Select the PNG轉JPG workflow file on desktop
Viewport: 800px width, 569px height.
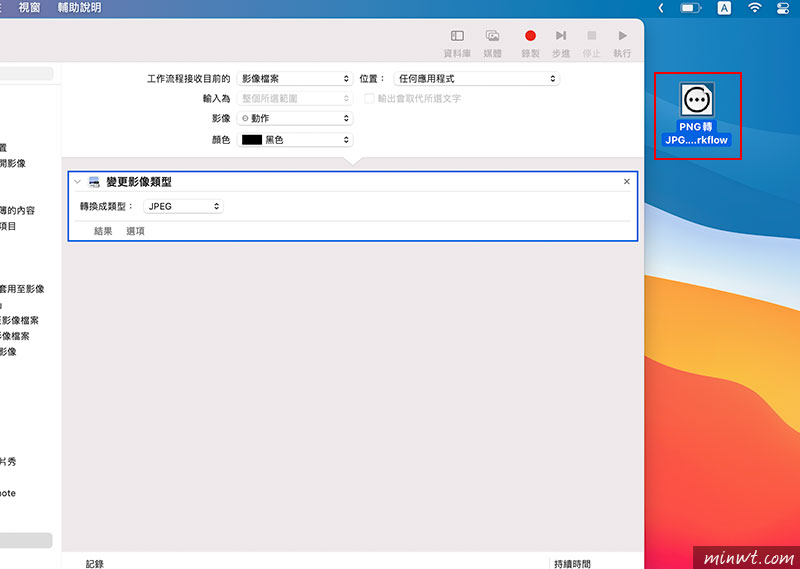(697, 115)
